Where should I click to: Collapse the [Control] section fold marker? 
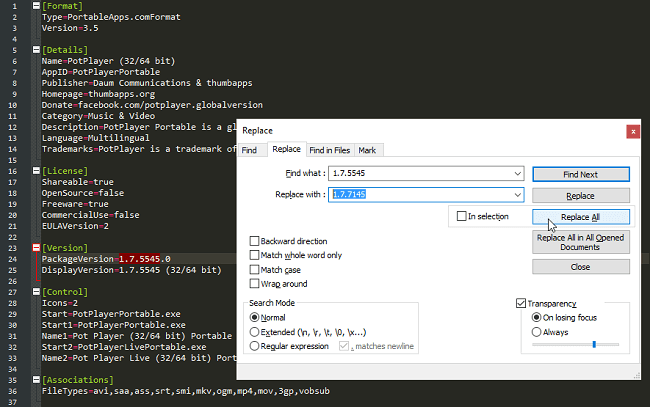36,292
